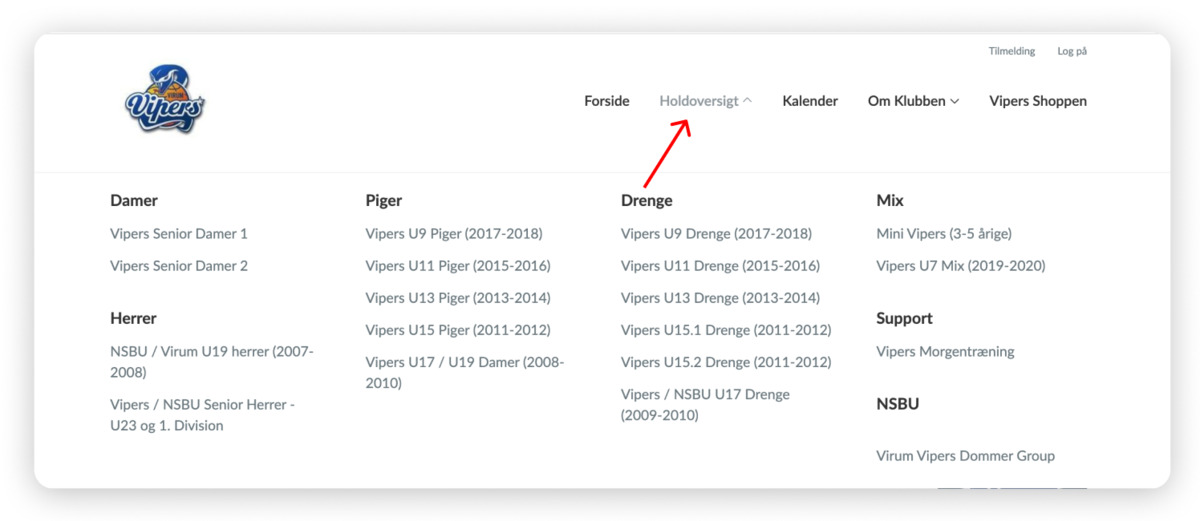Collapse the Holdoversigt menu chevron
This screenshot has width=1200, height=521.
[x=748, y=101]
